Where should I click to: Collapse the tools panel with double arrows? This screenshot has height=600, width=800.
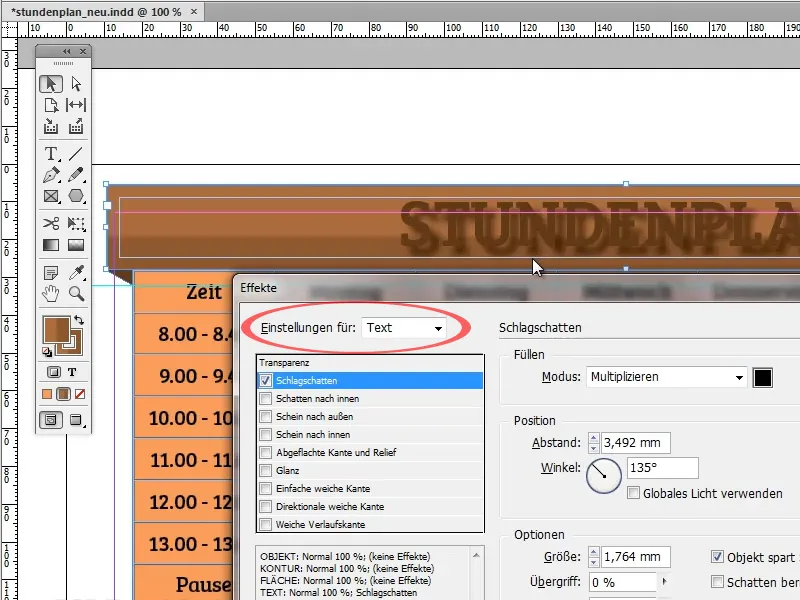tap(67, 52)
